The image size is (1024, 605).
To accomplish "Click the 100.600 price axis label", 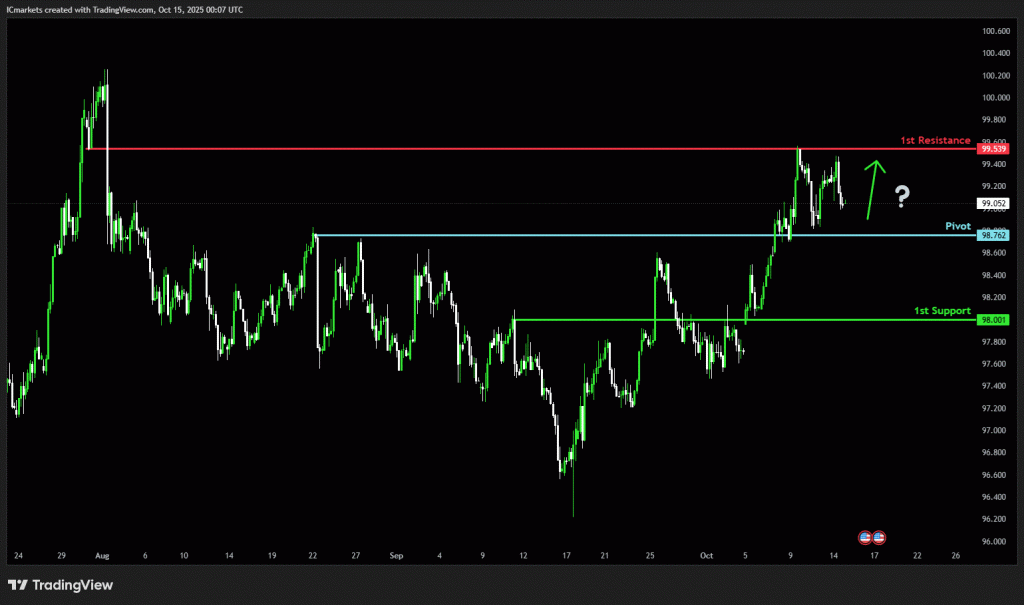I will (x=995, y=31).
